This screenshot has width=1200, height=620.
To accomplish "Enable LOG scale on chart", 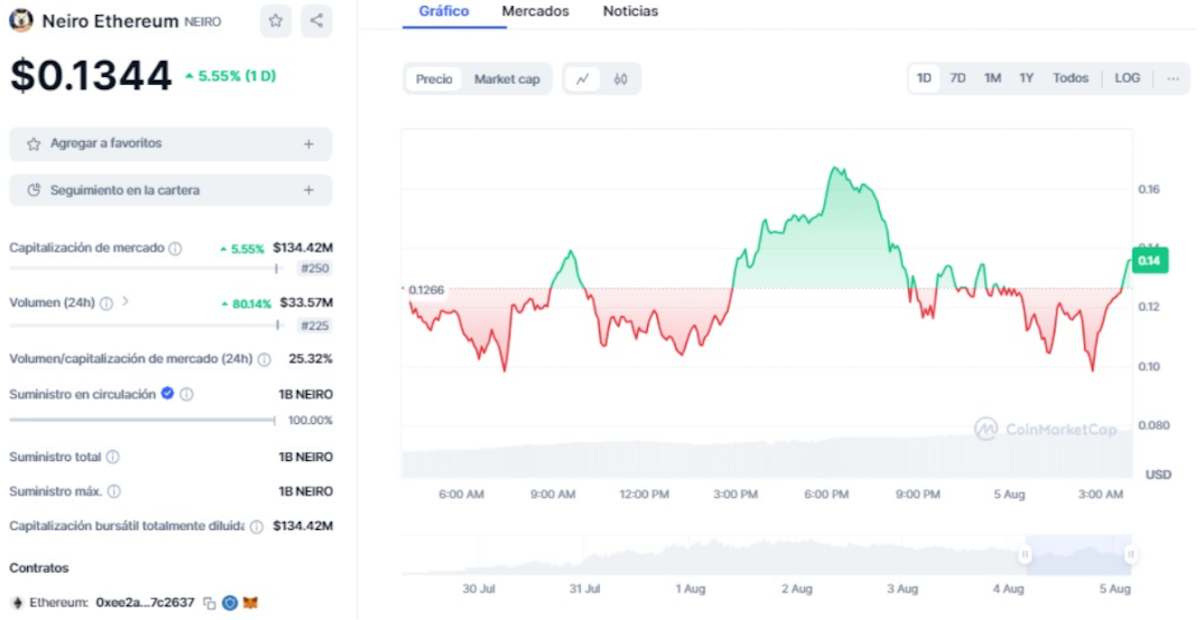I will (1127, 78).
